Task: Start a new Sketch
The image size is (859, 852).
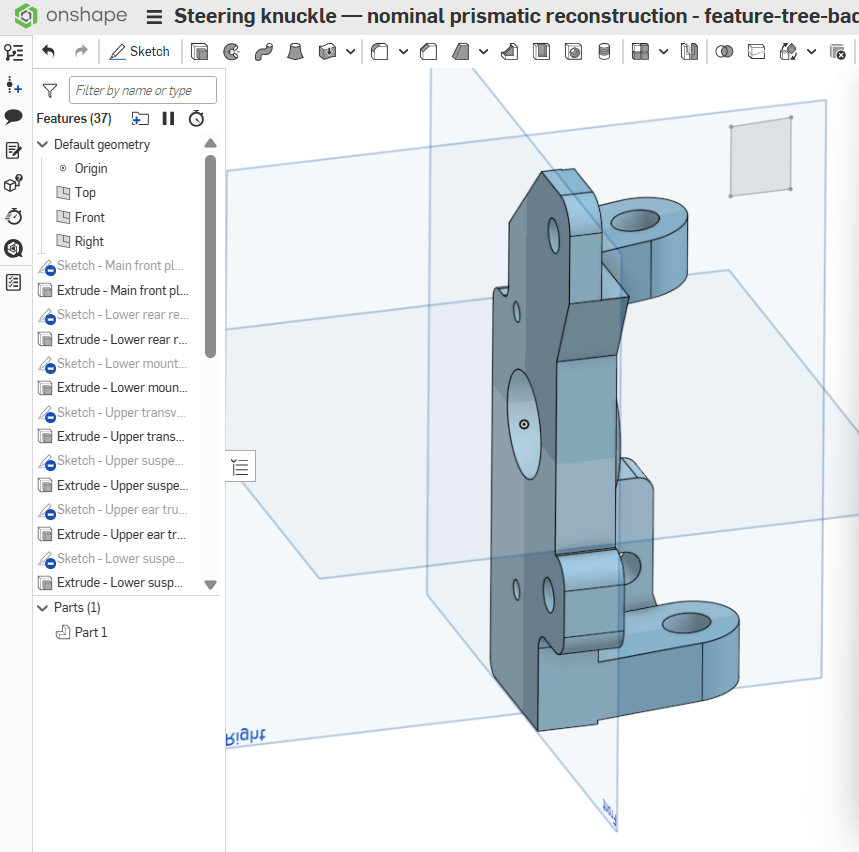Action: pyautogui.click(x=140, y=52)
